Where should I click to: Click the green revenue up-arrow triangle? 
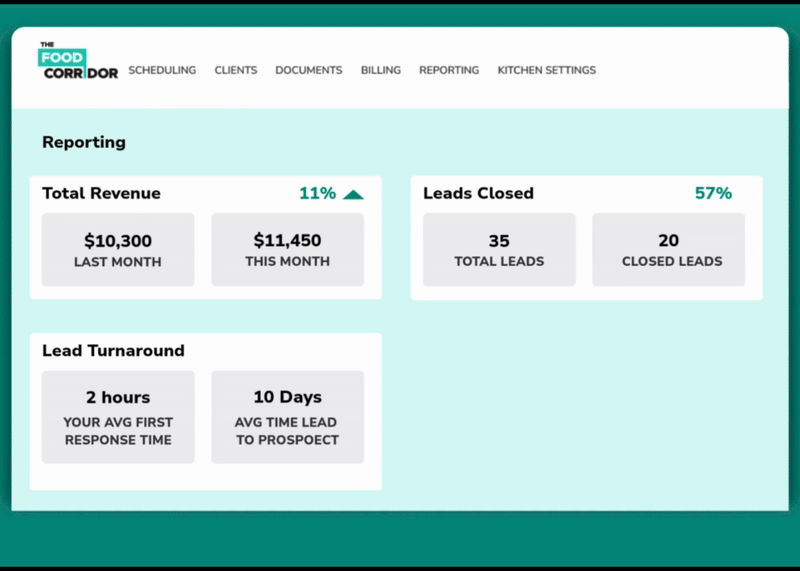[353, 195]
